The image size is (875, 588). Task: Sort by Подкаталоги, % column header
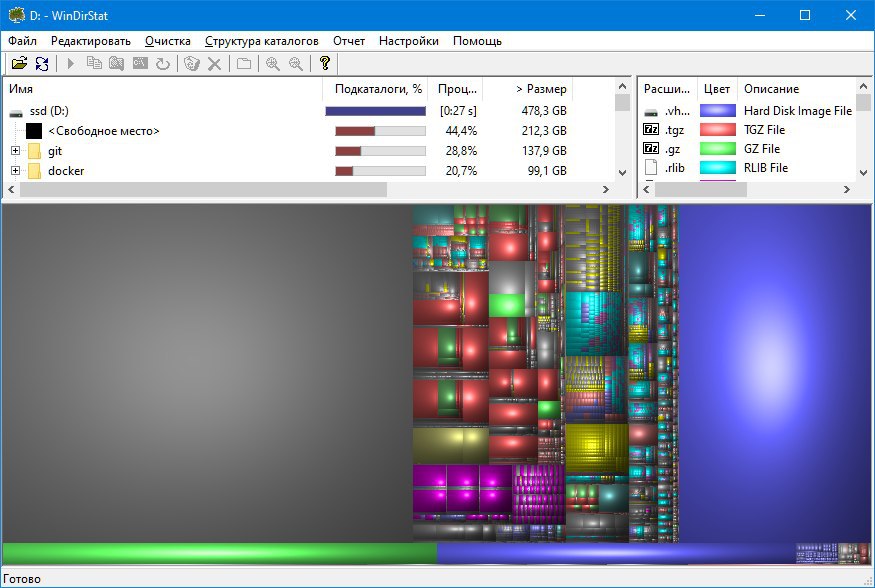point(375,89)
